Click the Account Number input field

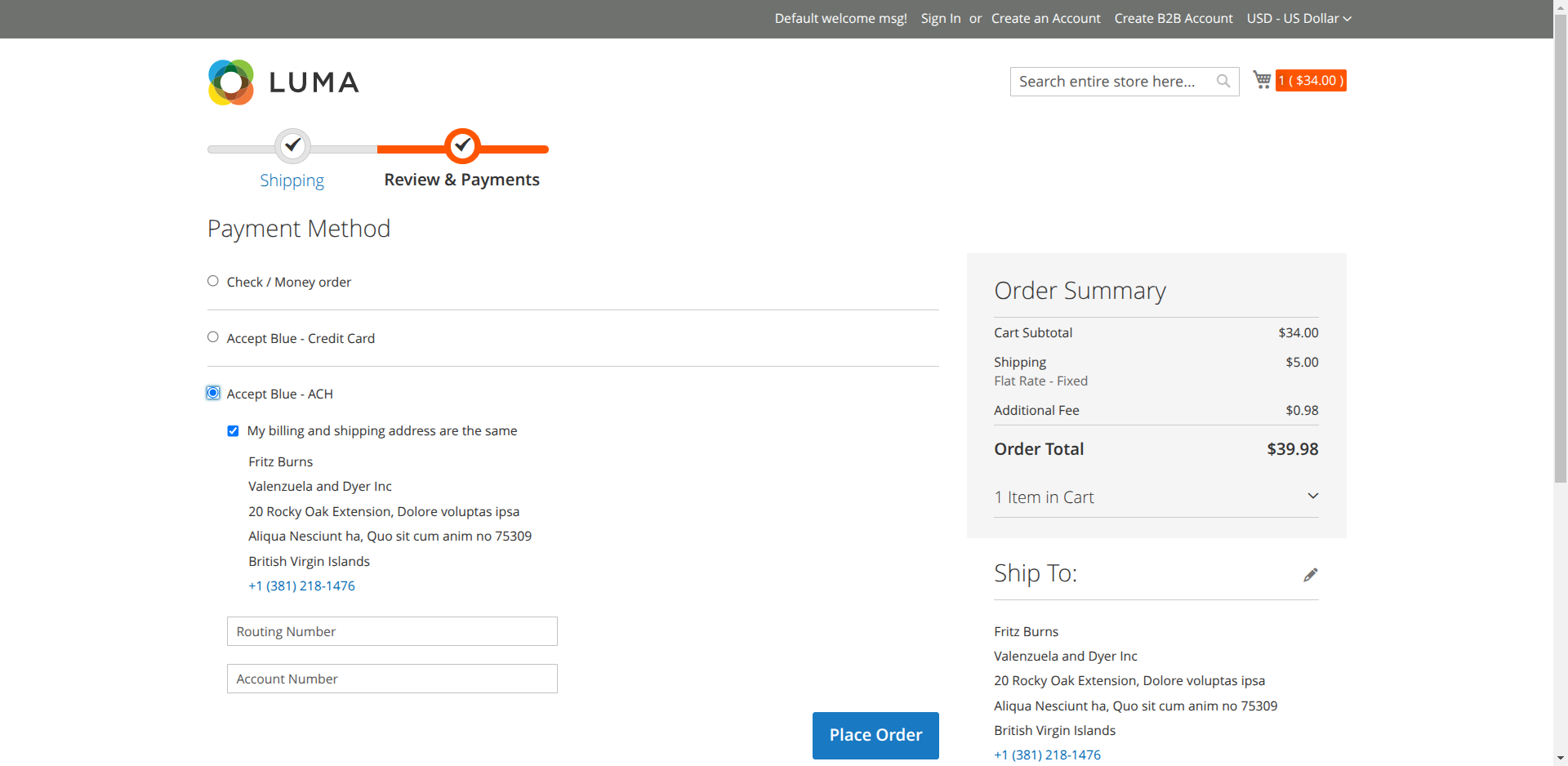[x=392, y=679]
